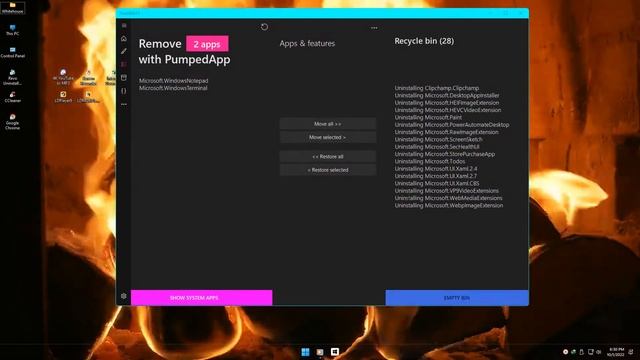The image size is (640, 360).
Task: Click the refresh circular arrow icon
Action: 264,27
